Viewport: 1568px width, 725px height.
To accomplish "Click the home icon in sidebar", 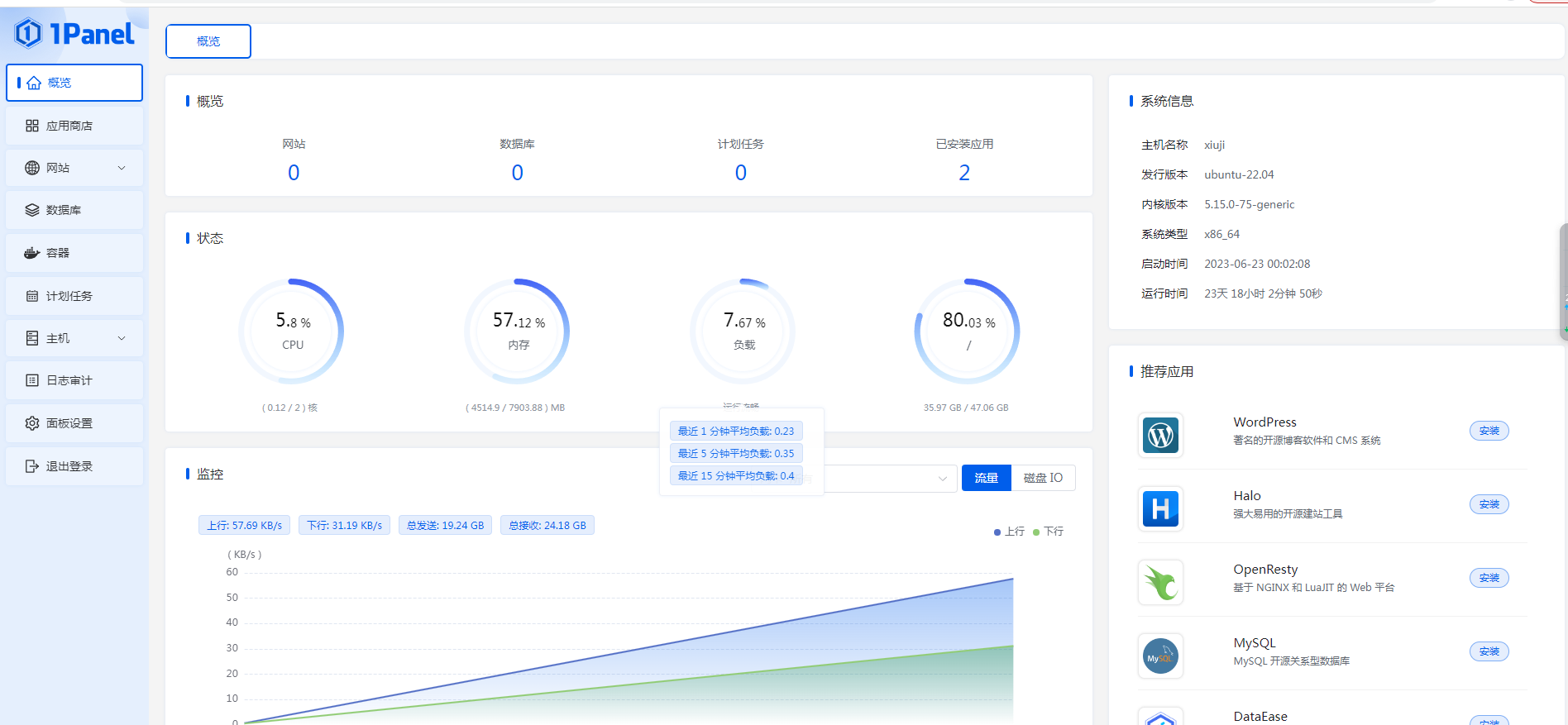I will pyautogui.click(x=34, y=83).
